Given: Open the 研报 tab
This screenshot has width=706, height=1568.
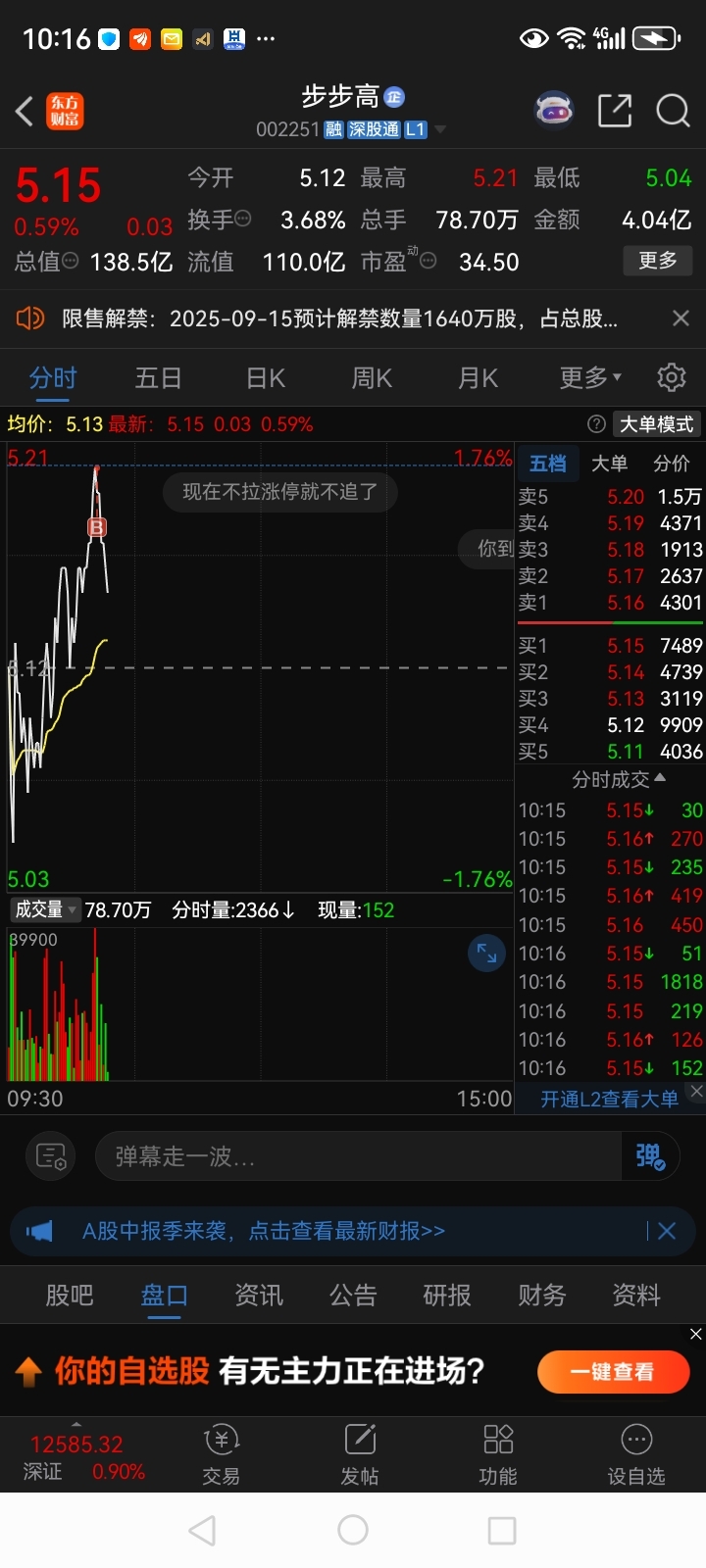Looking at the screenshot, I should (x=447, y=1295).
